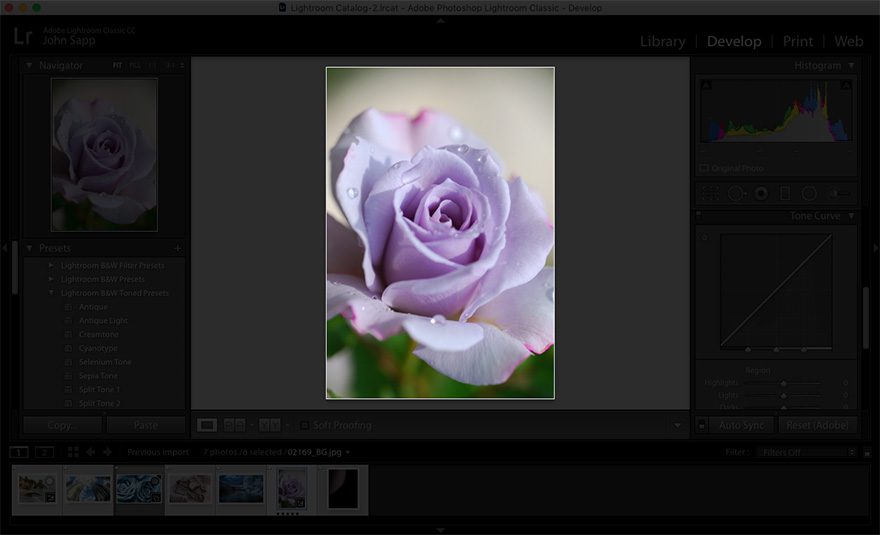The height and width of the screenshot is (535, 880).
Task: Open grid view from the filmstrip bar
Action: pyautogui.click(x=73, y=452)
